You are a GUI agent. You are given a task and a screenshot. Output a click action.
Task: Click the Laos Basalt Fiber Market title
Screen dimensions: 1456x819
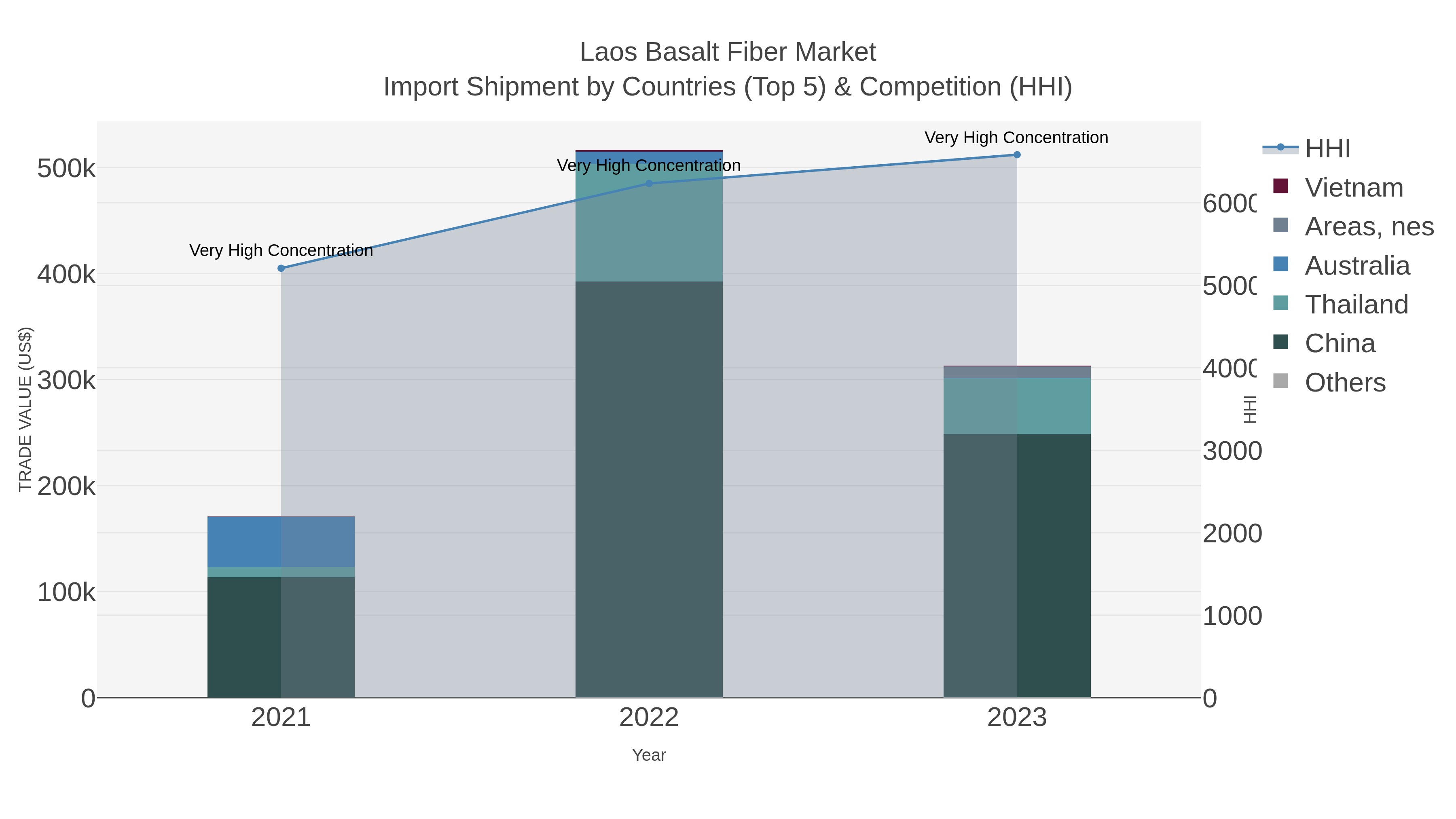[728, 52]
